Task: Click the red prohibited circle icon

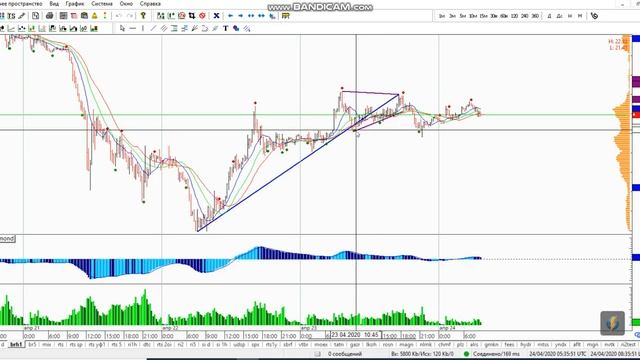Action: (x=202, y=16)
